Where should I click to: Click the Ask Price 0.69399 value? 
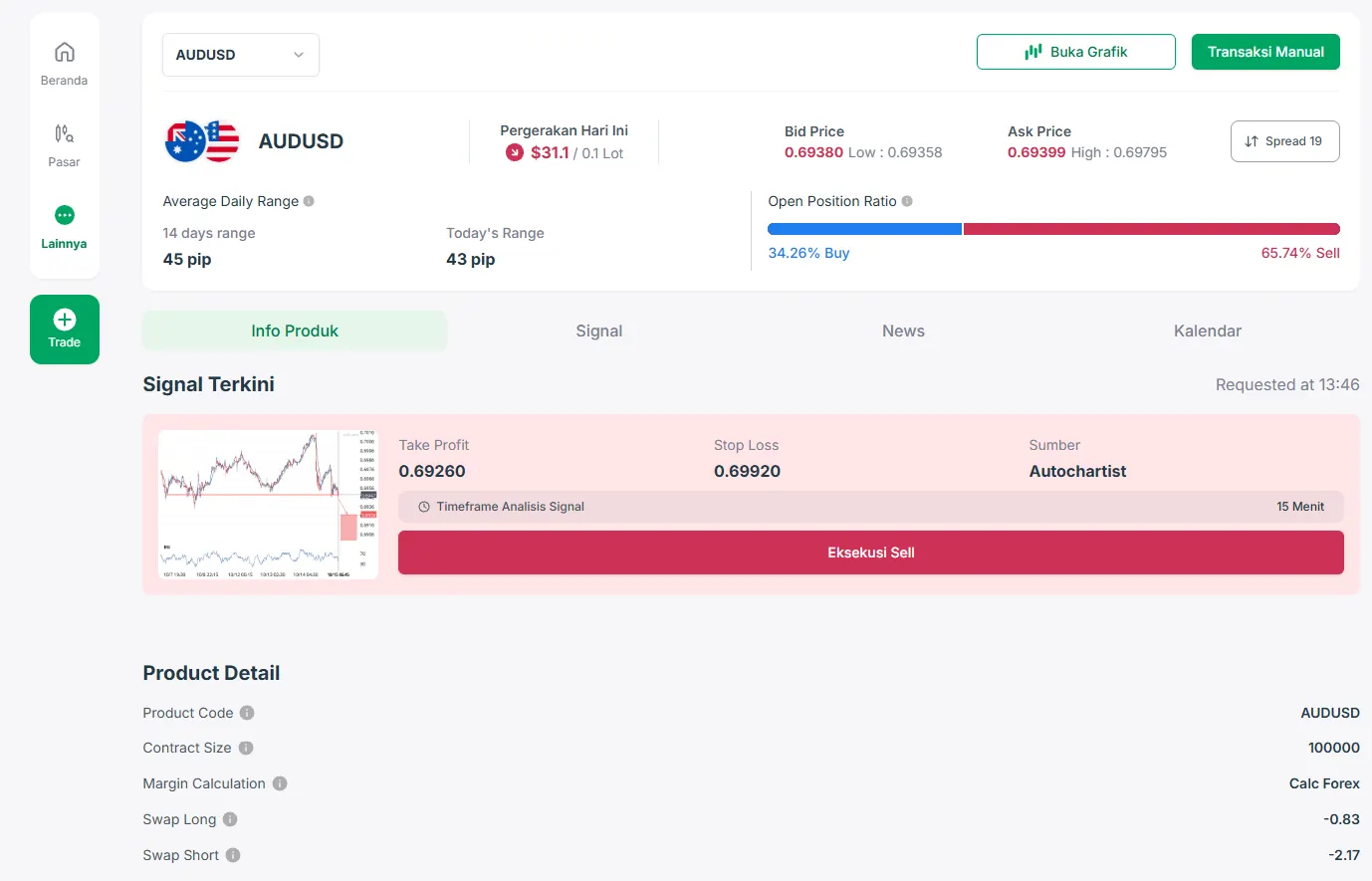pos(1036,152)
